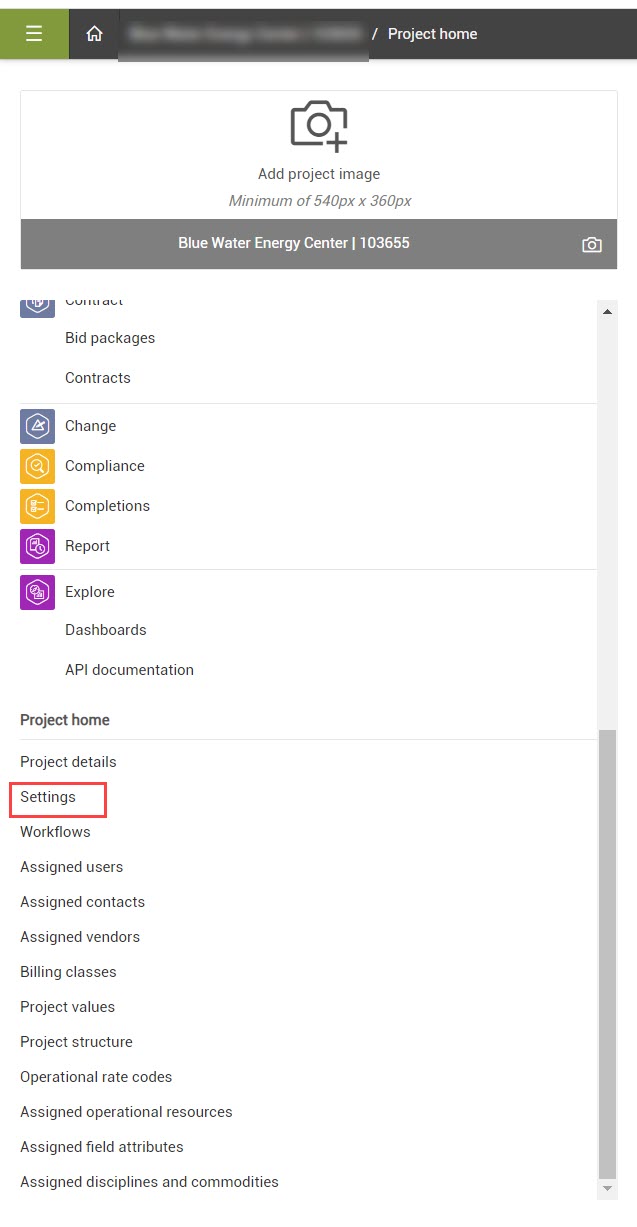Select Bid packages under Contract
The width and height of the screenshot is (637, 1227).
(110, 338)
